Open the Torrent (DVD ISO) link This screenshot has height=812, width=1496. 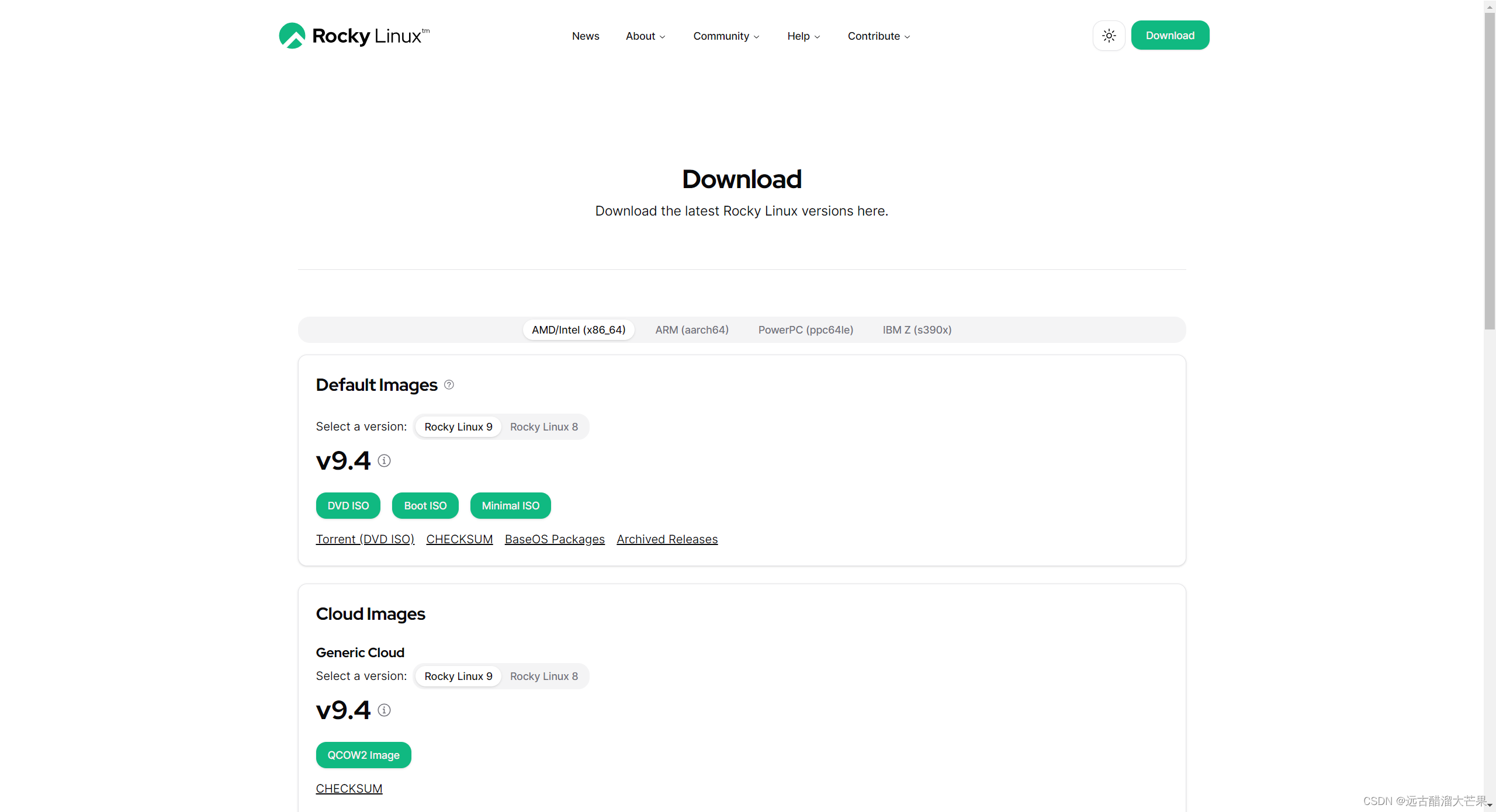click(365, 539)
